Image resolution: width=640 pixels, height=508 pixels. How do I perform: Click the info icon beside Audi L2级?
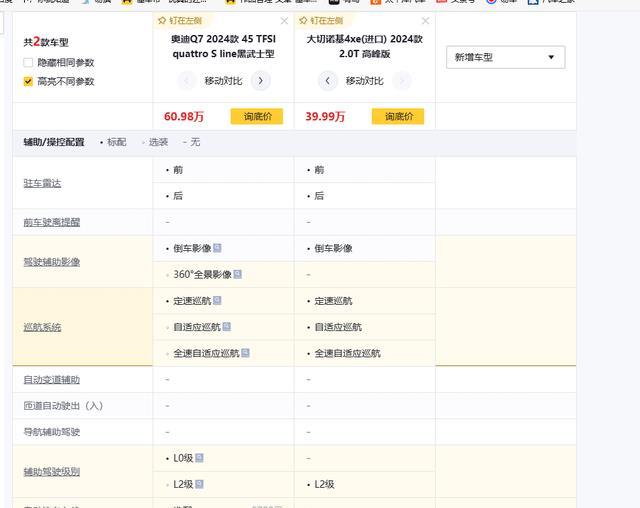click(x=199, y=484)
